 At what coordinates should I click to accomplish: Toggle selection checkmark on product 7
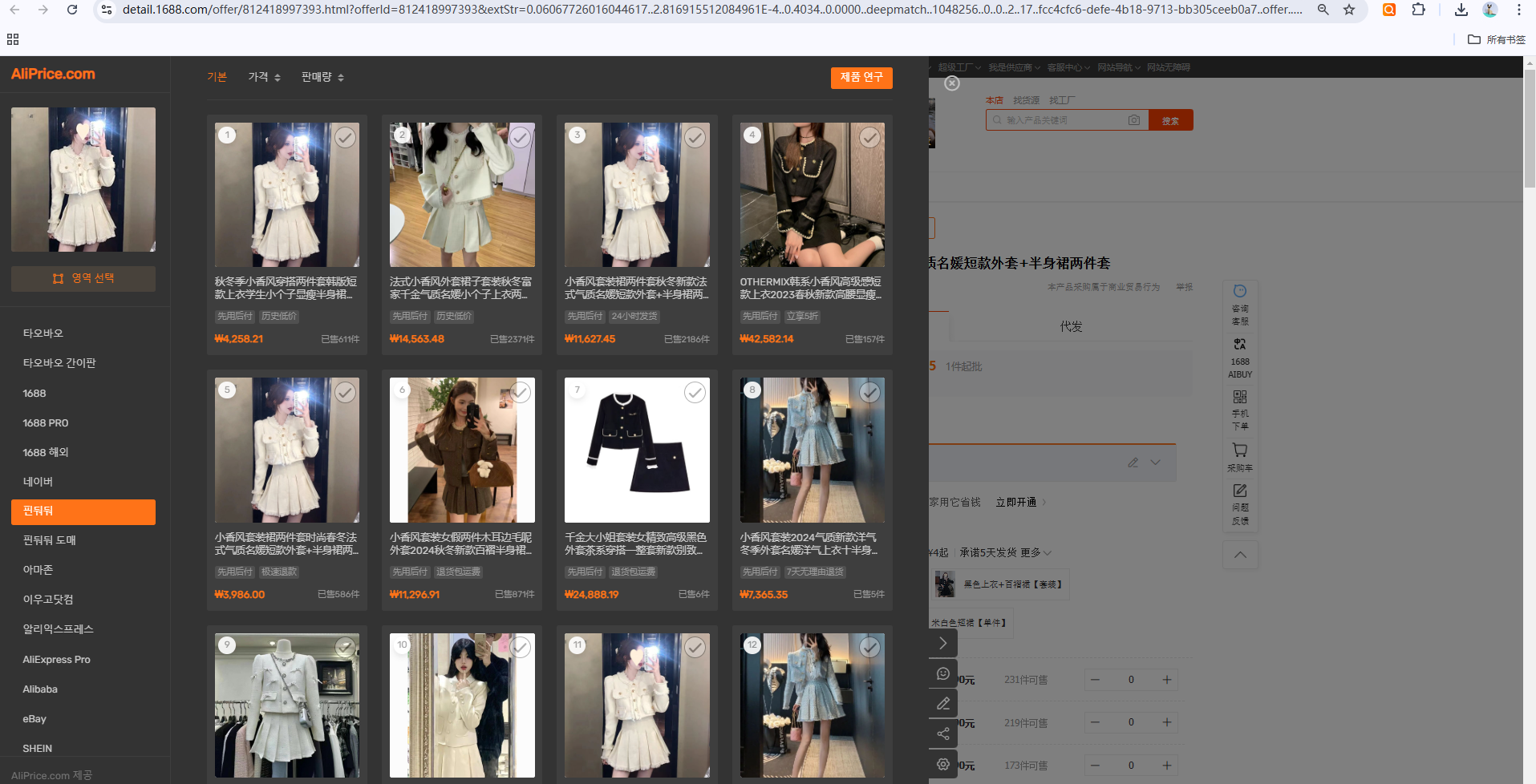point(695,392)
